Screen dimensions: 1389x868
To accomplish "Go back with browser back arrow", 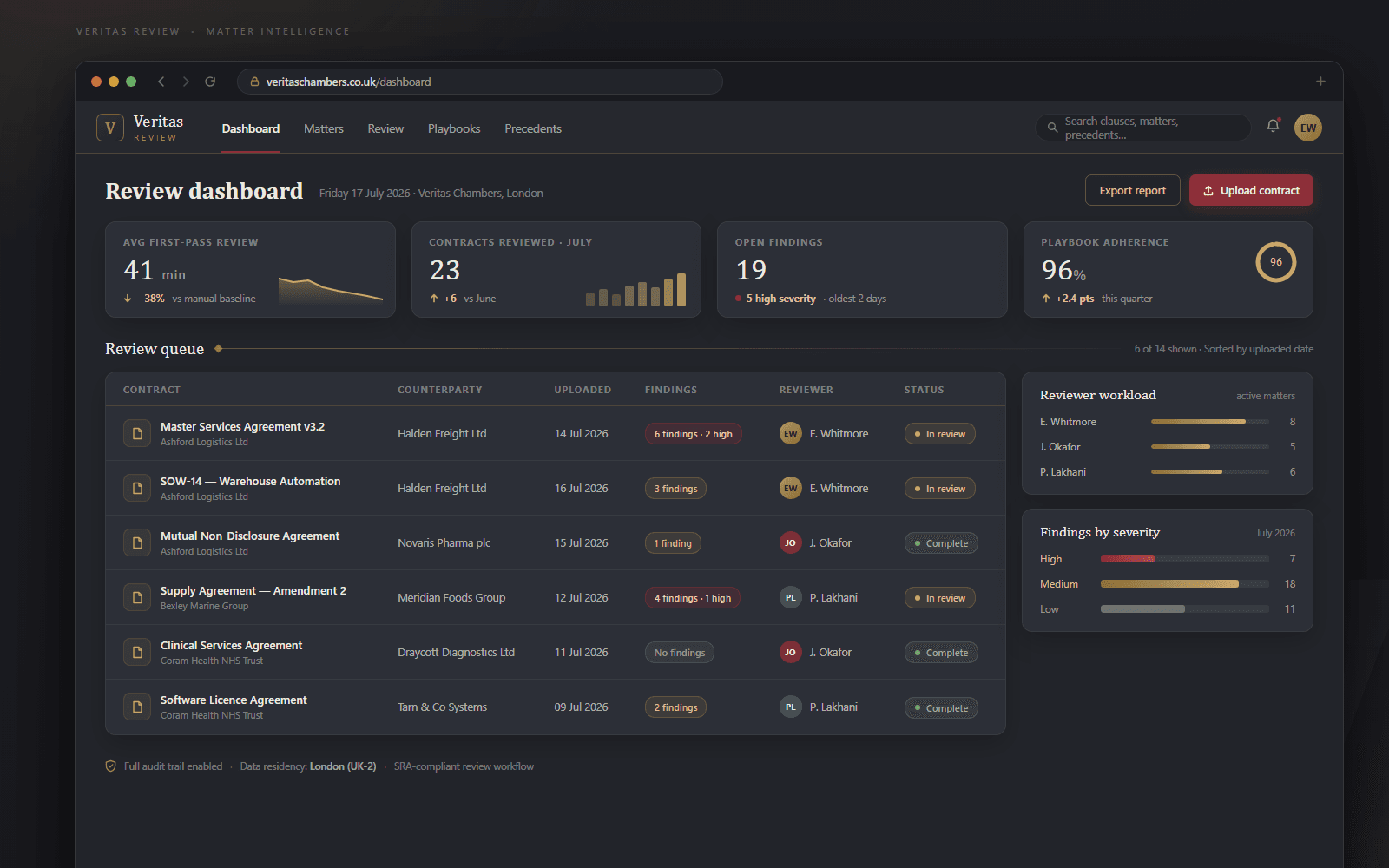I will (x=161, y=82).
